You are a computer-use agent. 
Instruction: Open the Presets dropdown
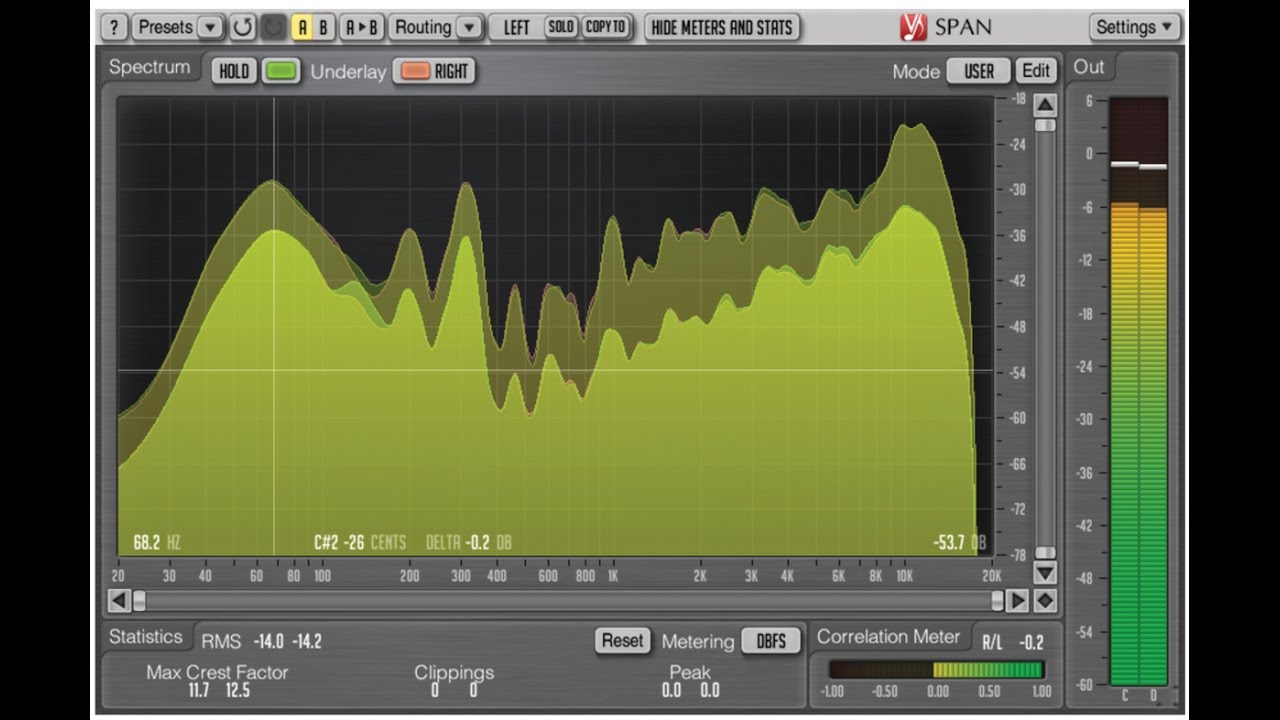tap(178, 27)
